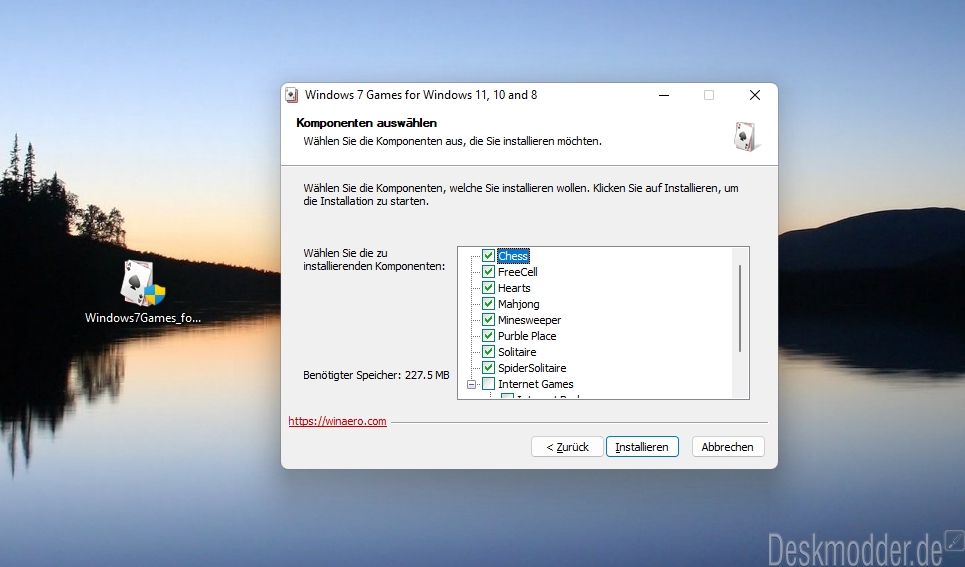Image resolution: width=965 pixels, height=567 pixels.
Task: Go back with the Zurück button
Action: [x=567, y=447]
